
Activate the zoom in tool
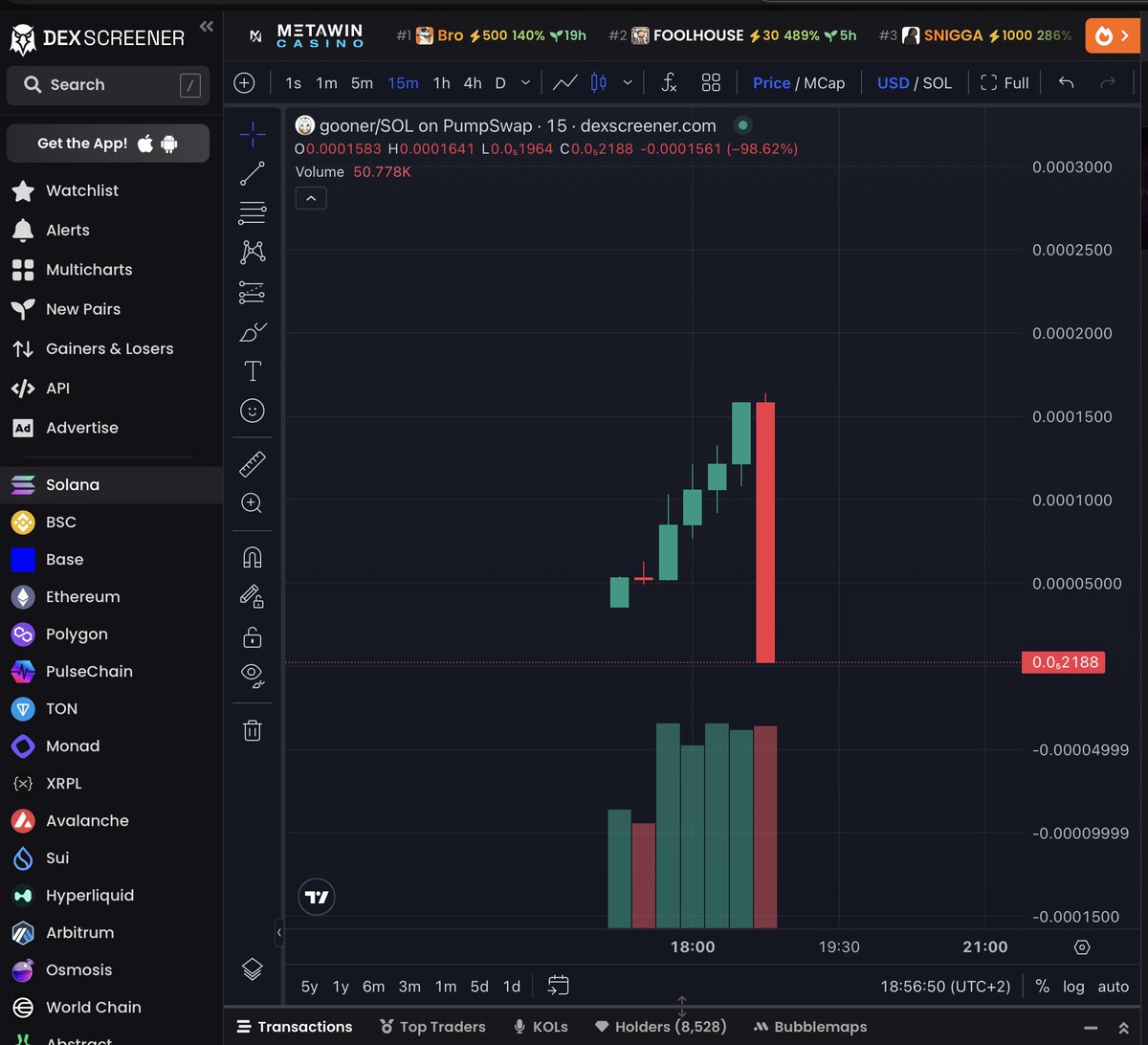[x=253, y=503]
